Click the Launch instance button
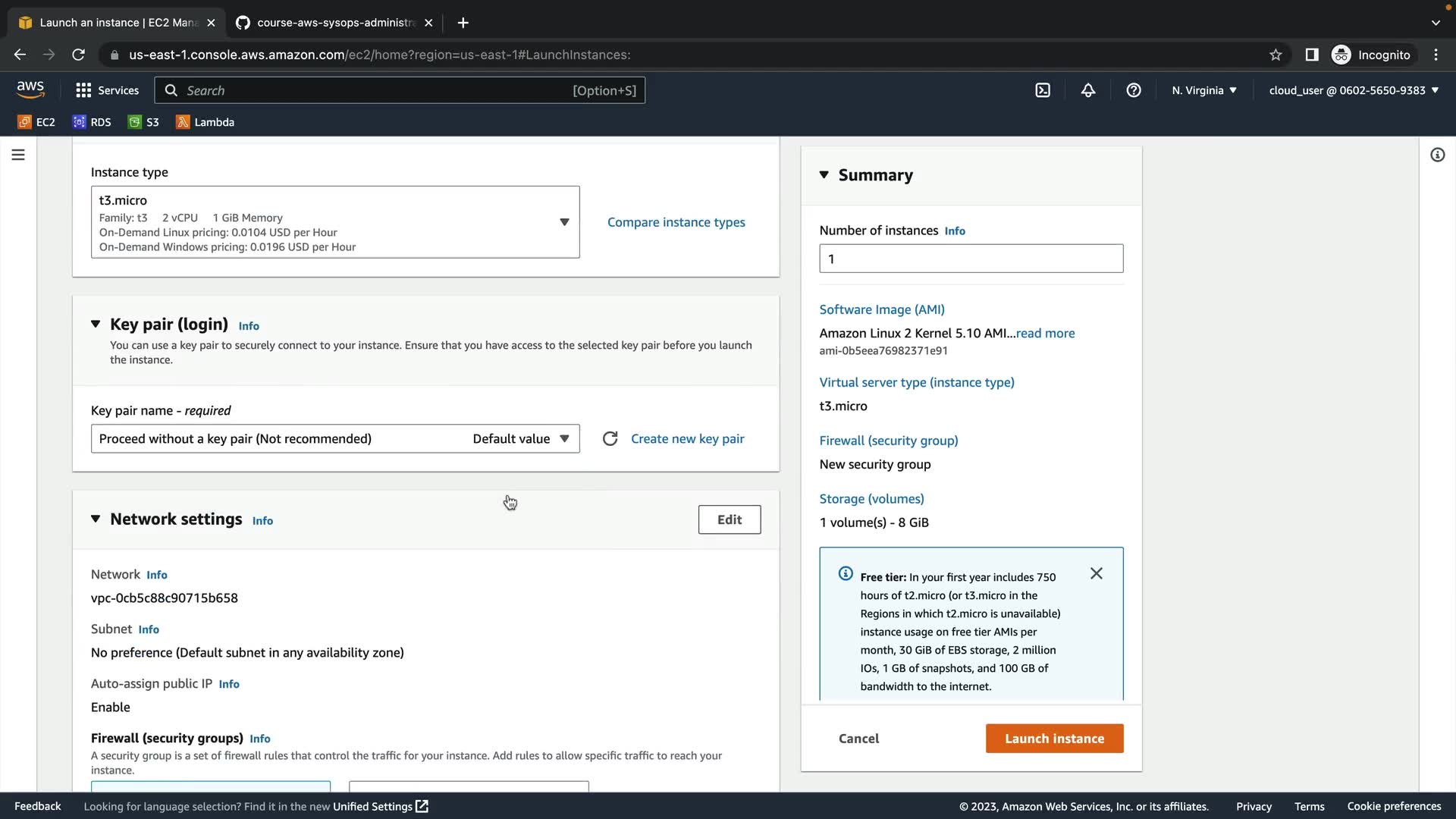1456x819 pixels. point(1054,739)
